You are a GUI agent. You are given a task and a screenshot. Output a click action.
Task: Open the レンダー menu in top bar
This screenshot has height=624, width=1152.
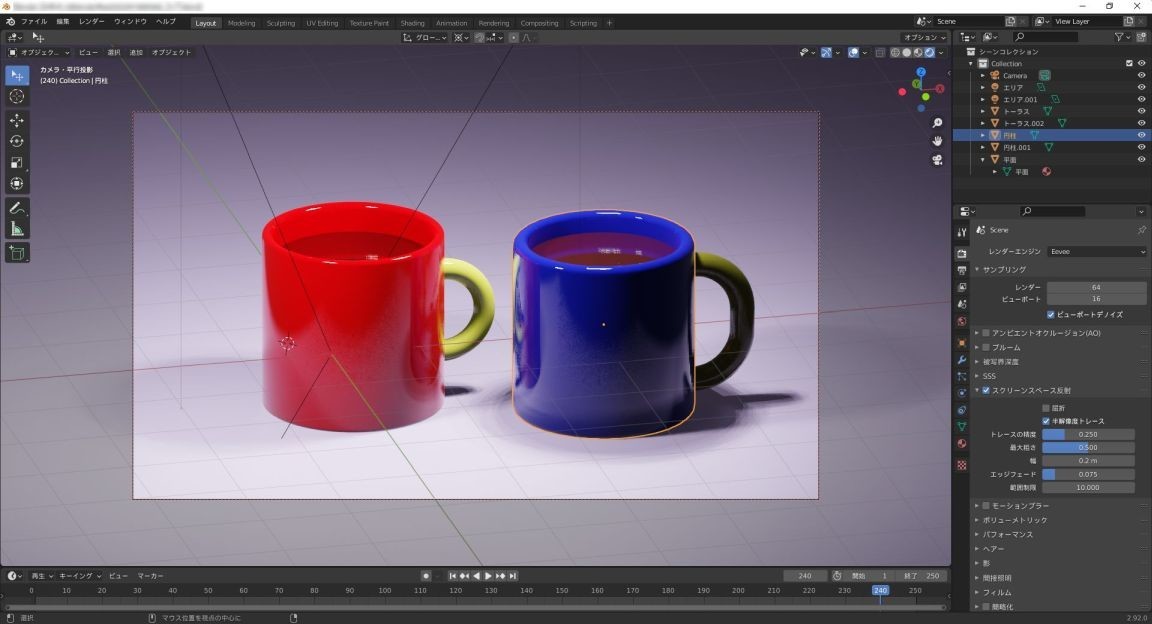[91, 21]
